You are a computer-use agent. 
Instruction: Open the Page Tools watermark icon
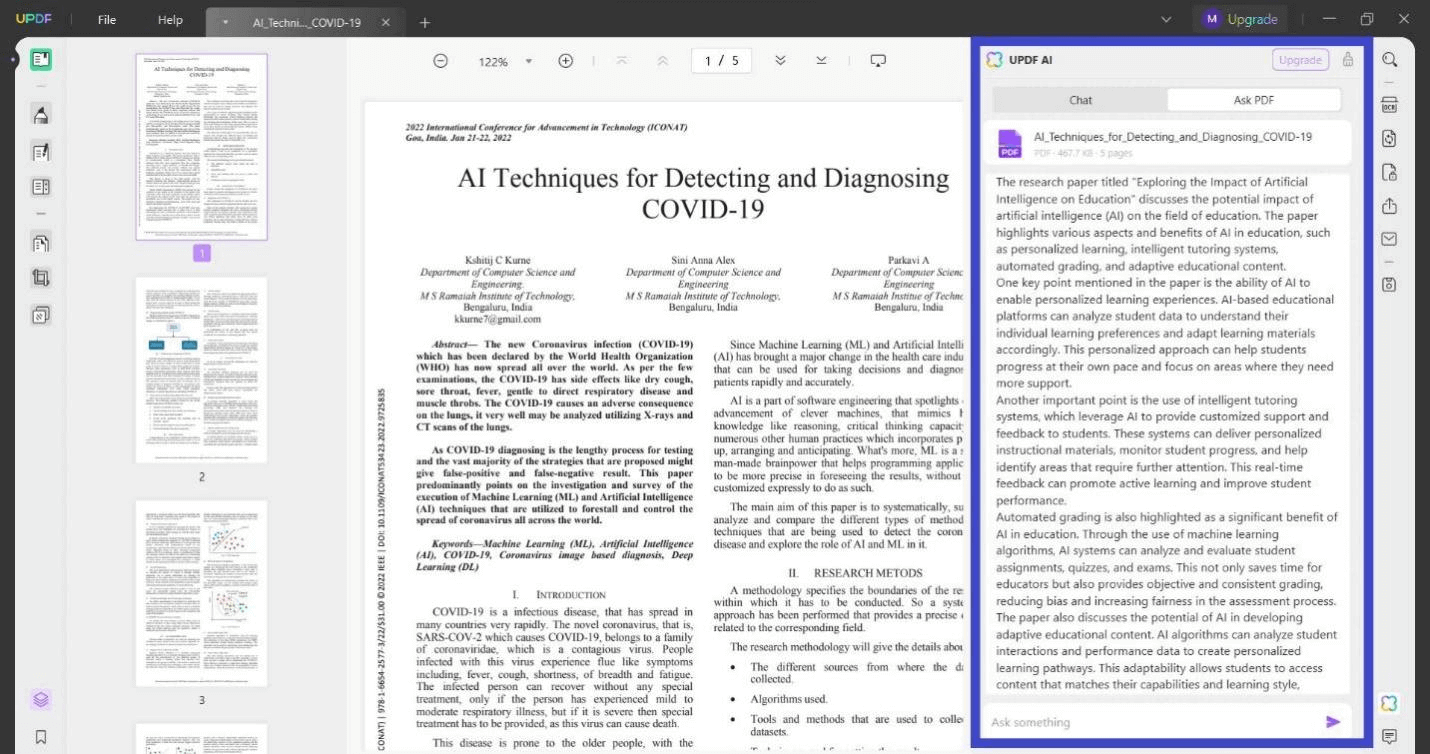point(41,315)
